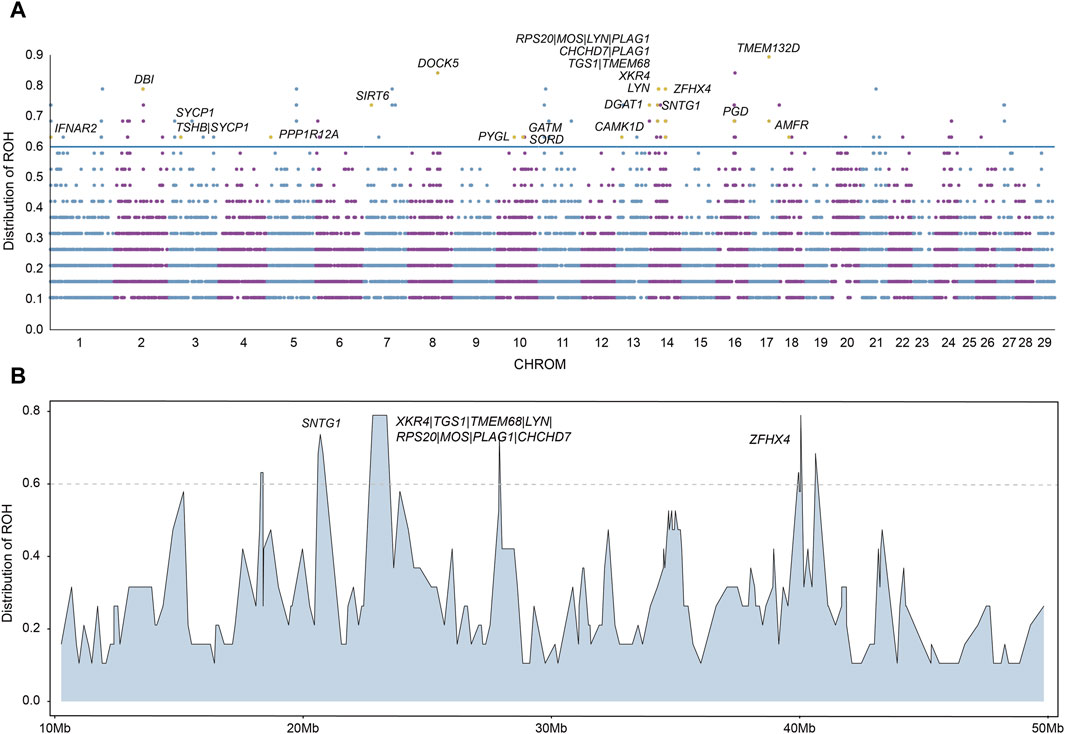Screen dimensions: 1065x734
Task: Click the 50Mb x-axis tick
Action: (1047, 727)
